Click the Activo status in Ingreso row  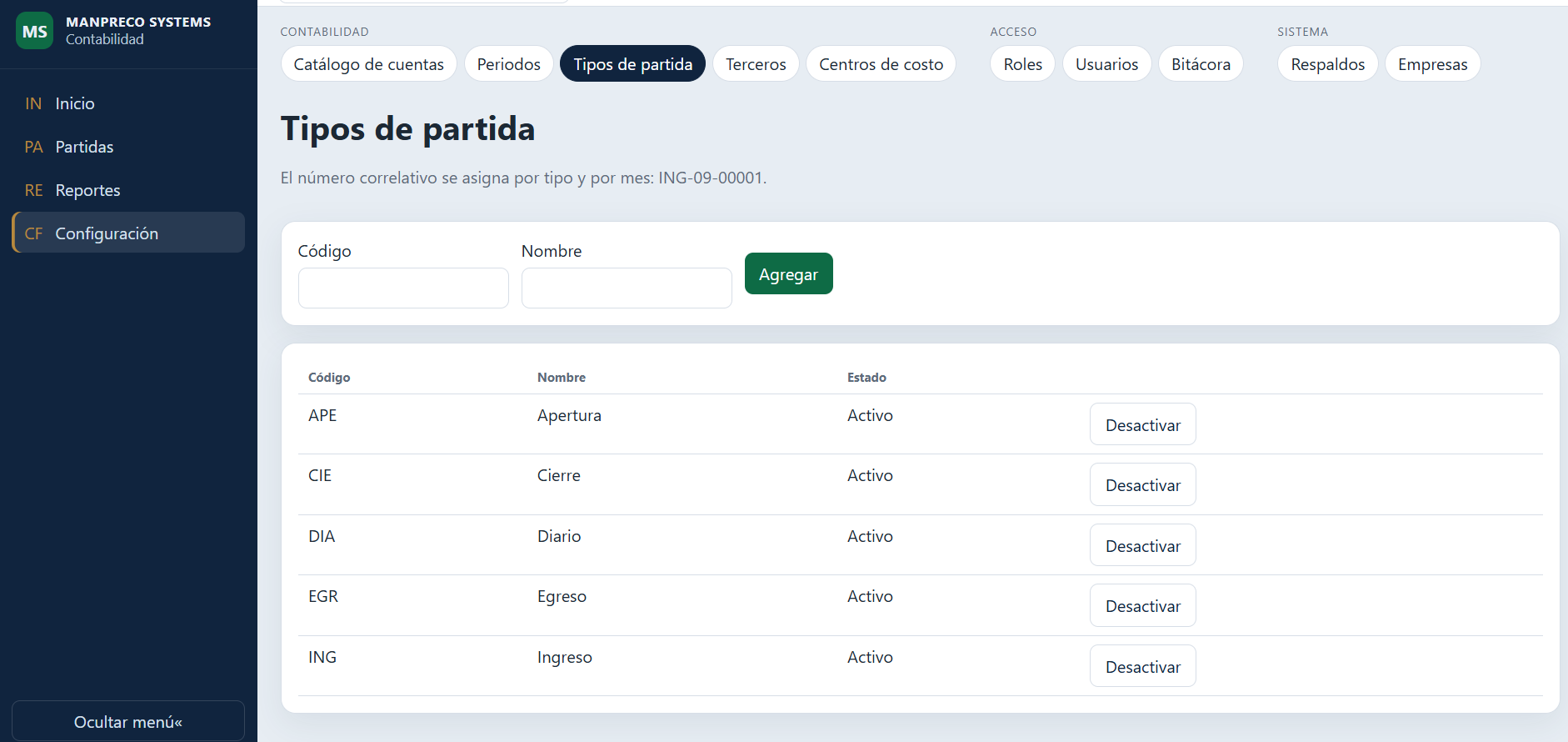870,657
